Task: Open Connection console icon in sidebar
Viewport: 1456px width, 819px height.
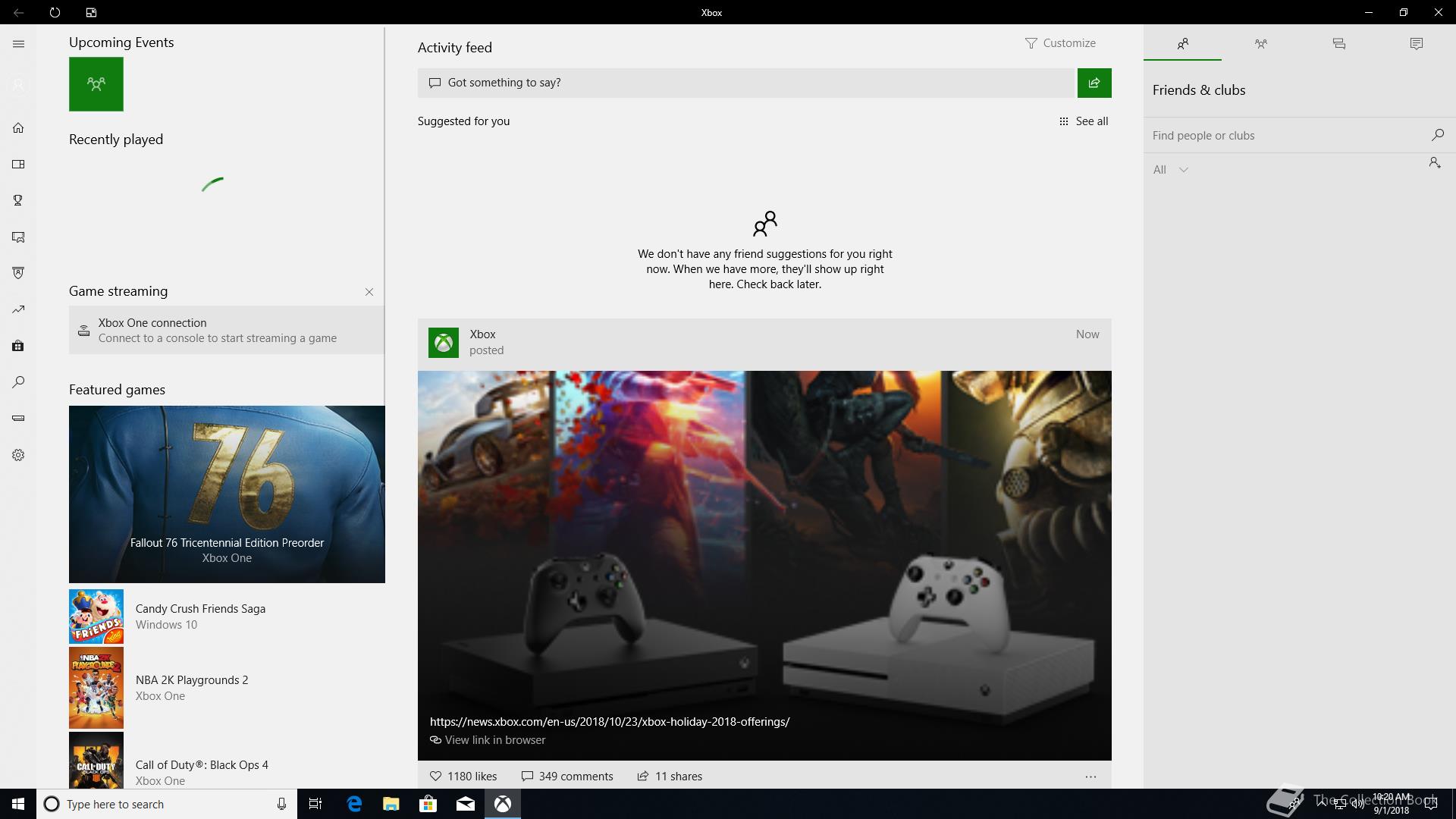Action: [18, 418]
